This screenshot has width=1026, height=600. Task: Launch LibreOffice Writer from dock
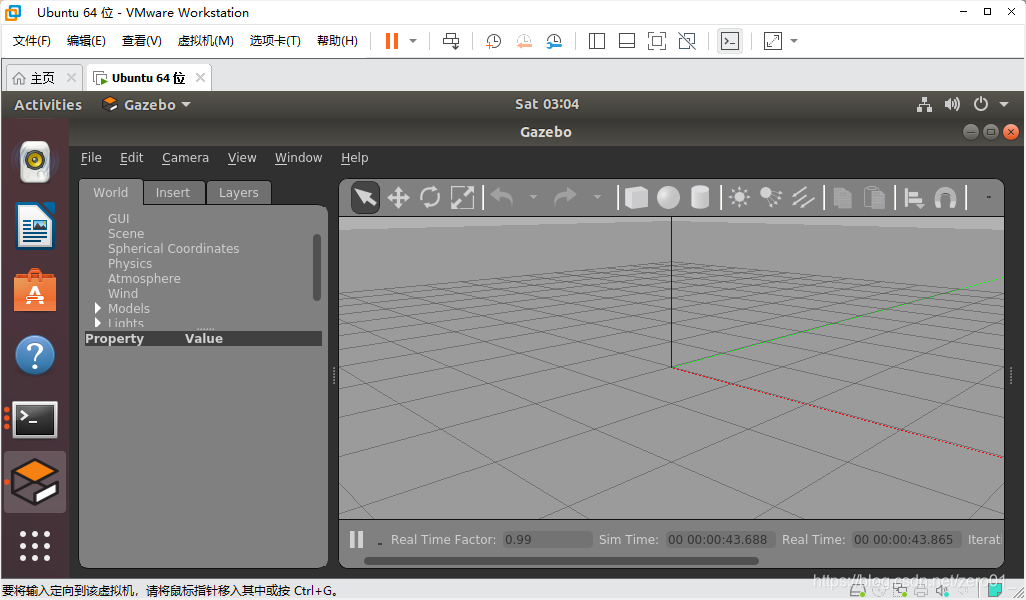[x=35, y=226]
